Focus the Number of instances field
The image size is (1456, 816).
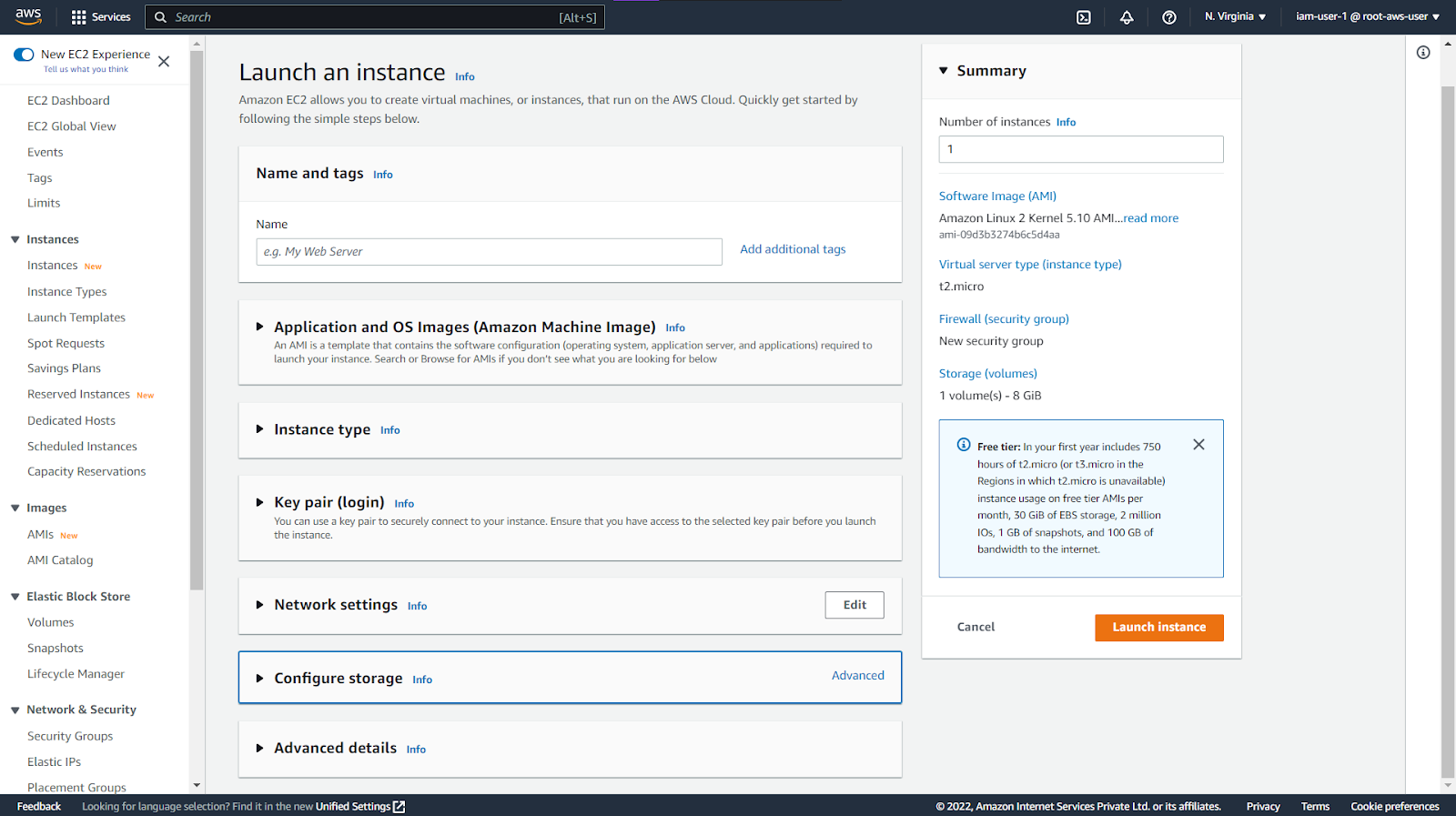tap(1081, 149)
